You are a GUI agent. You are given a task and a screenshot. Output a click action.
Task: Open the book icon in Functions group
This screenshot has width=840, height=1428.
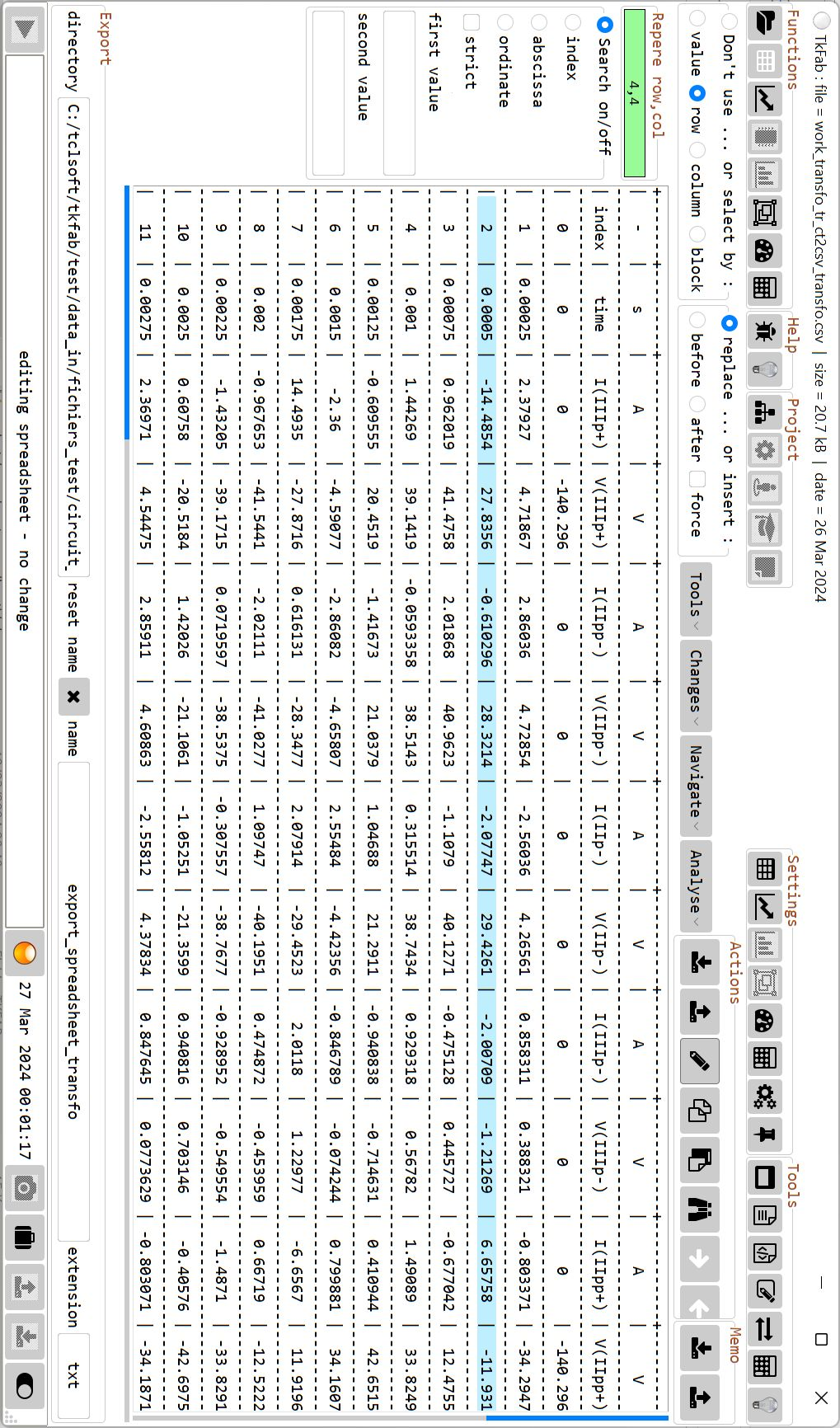pos(764,22)
